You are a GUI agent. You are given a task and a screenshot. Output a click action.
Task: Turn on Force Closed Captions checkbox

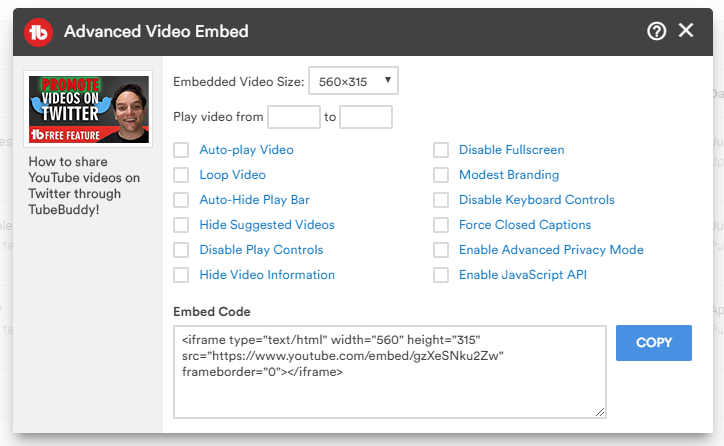[441, 225]
